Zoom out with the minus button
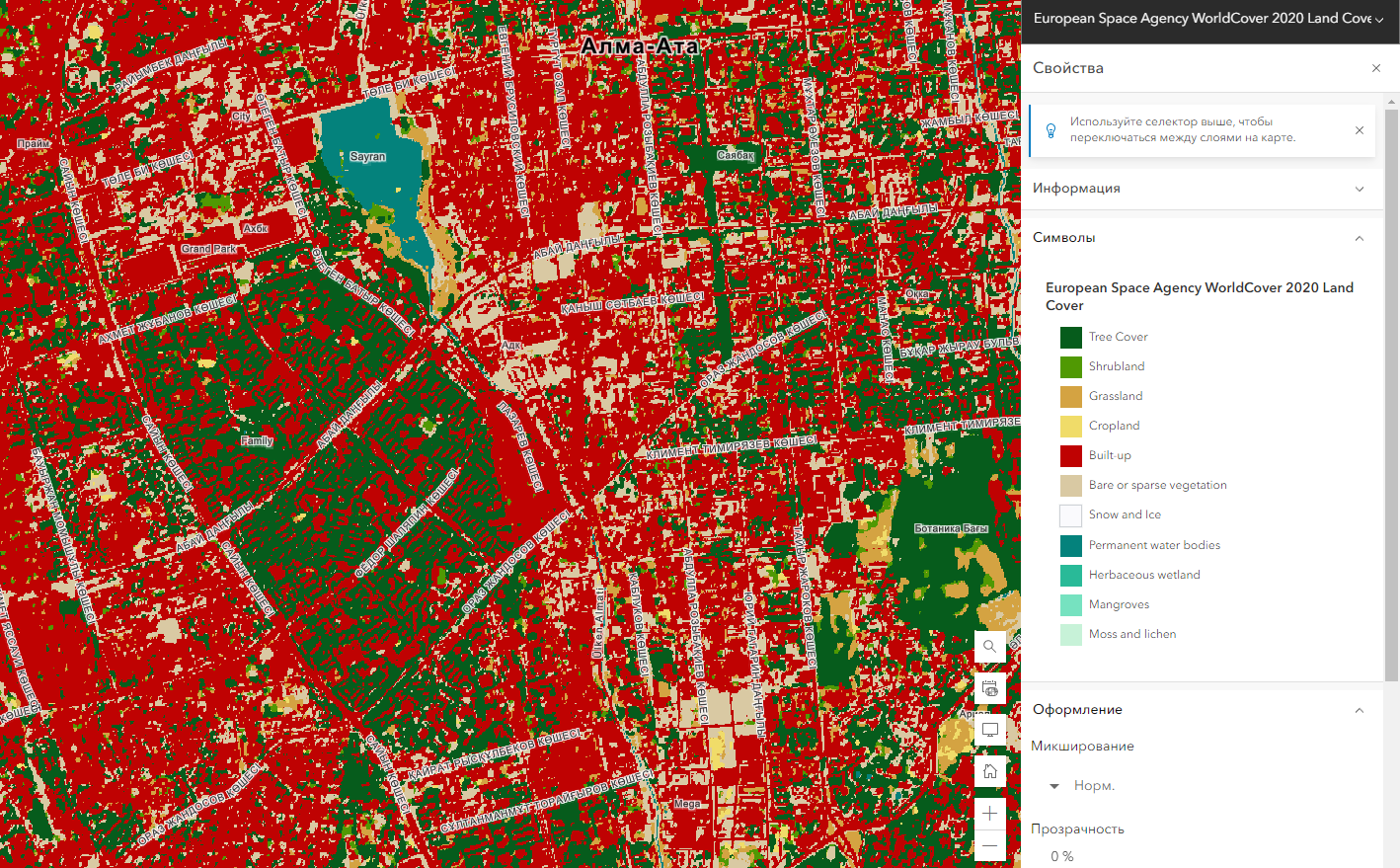The height and width of the screenshot is (868, 1400). click(x=989, y=845)
